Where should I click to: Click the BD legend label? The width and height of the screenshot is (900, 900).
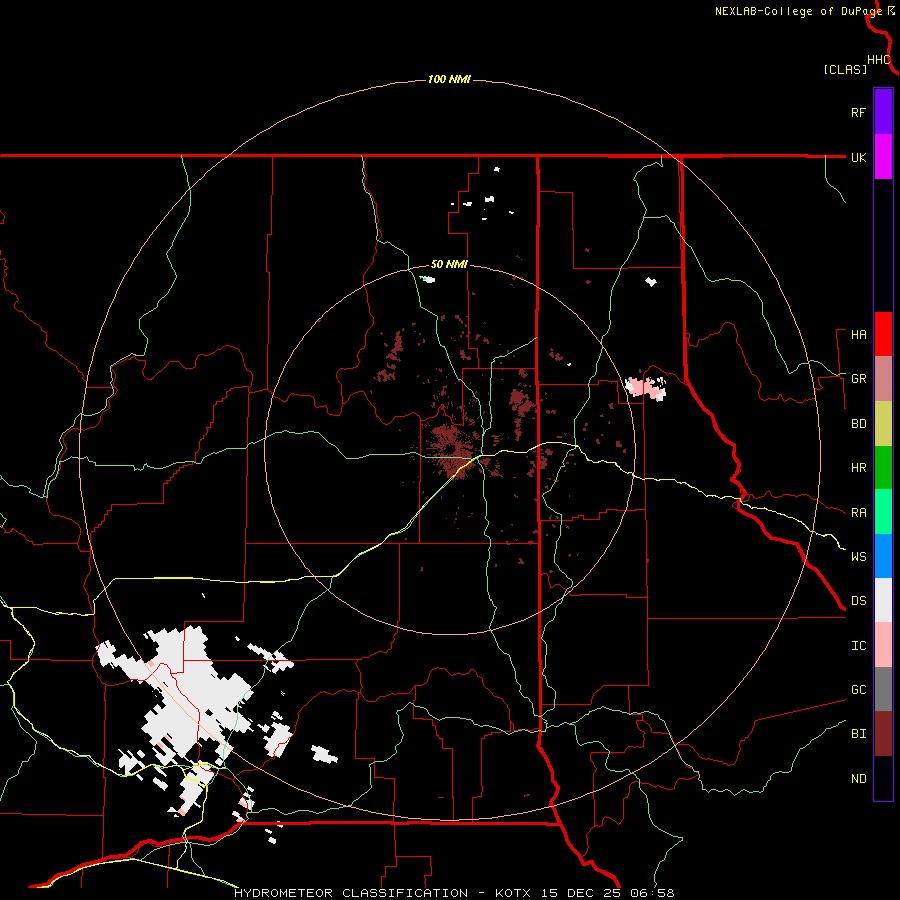(858, 424)
